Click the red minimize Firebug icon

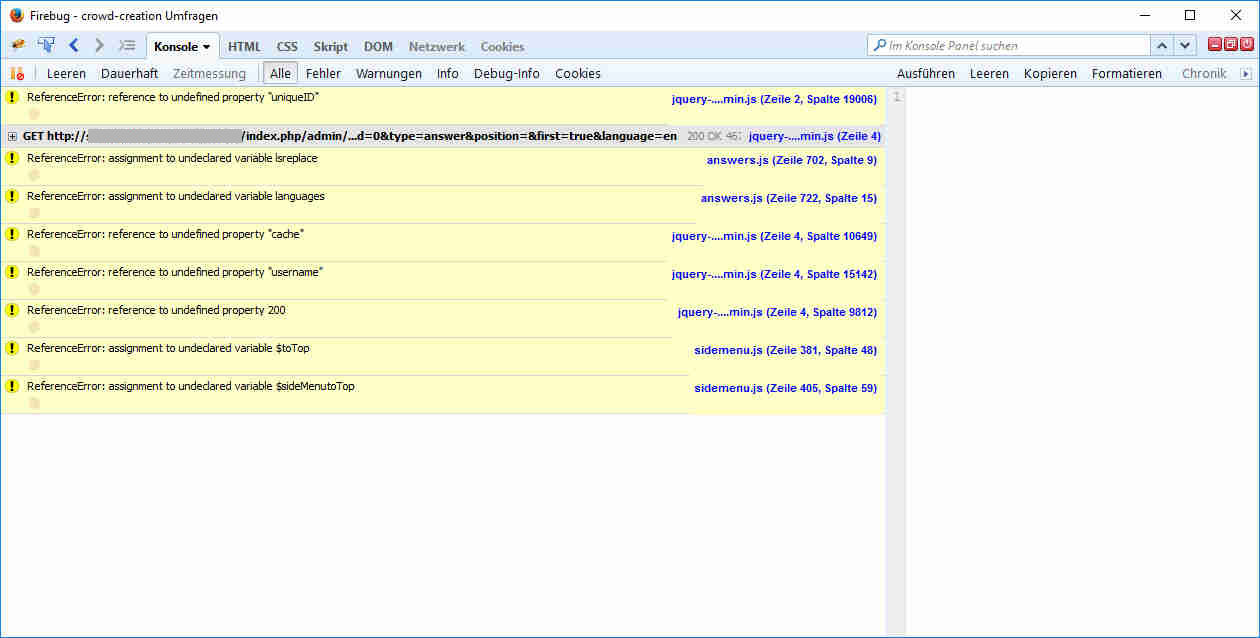click(1215, 44)
